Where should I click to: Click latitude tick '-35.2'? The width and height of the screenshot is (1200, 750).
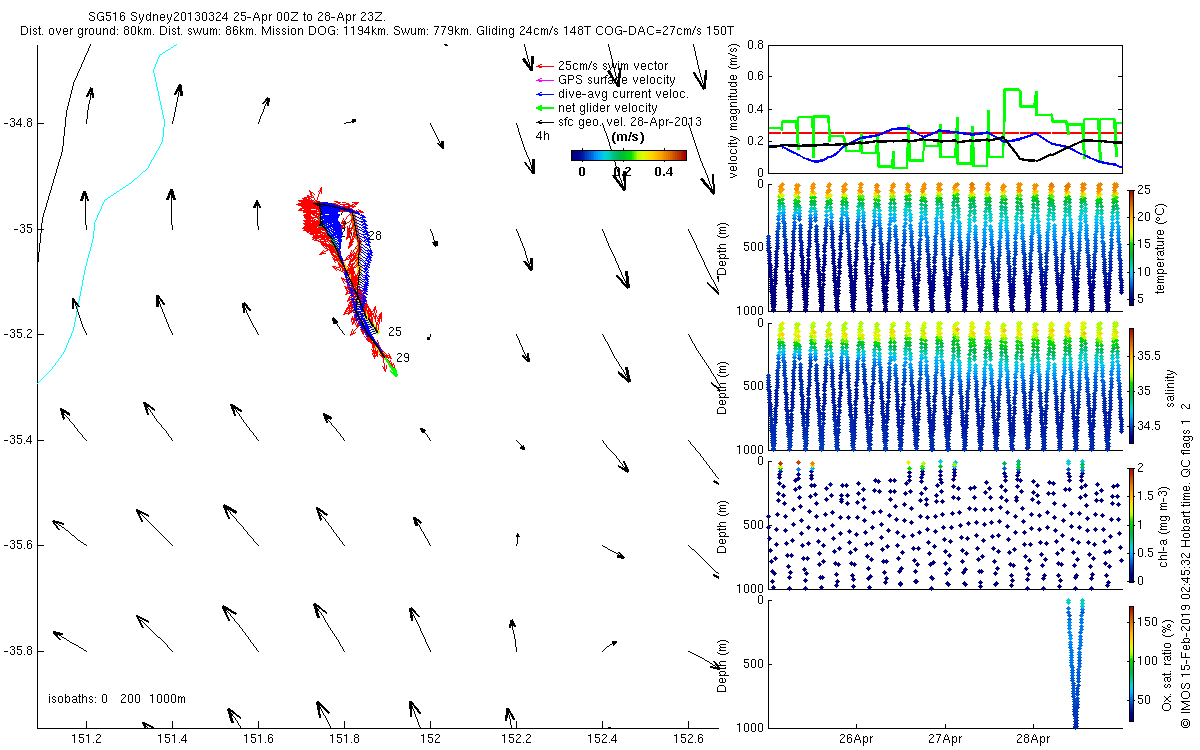click(x=17, y=335)
